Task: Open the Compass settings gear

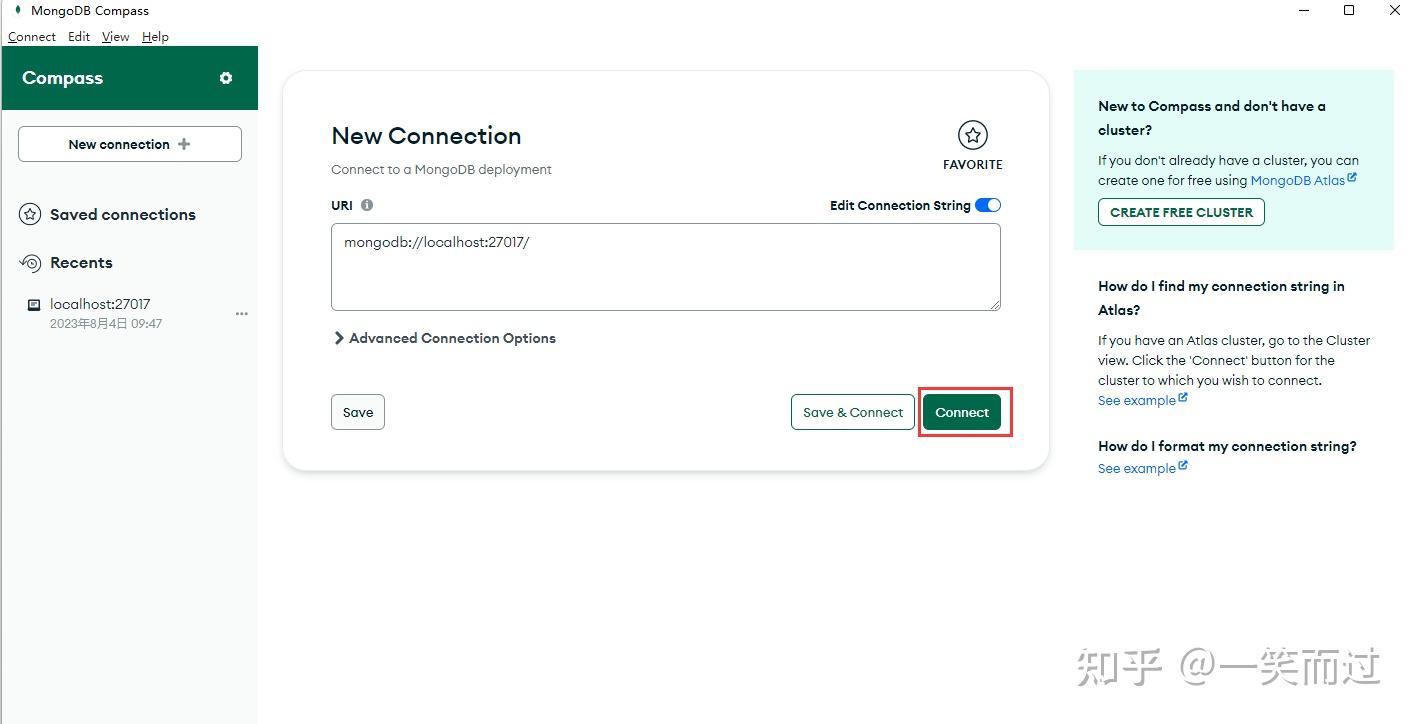Action: click(x=224, y=78)
